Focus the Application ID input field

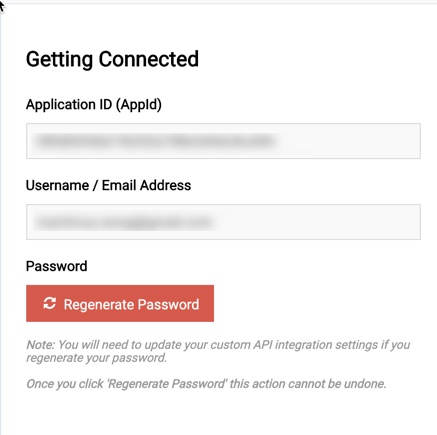click(x=223, y=141)
